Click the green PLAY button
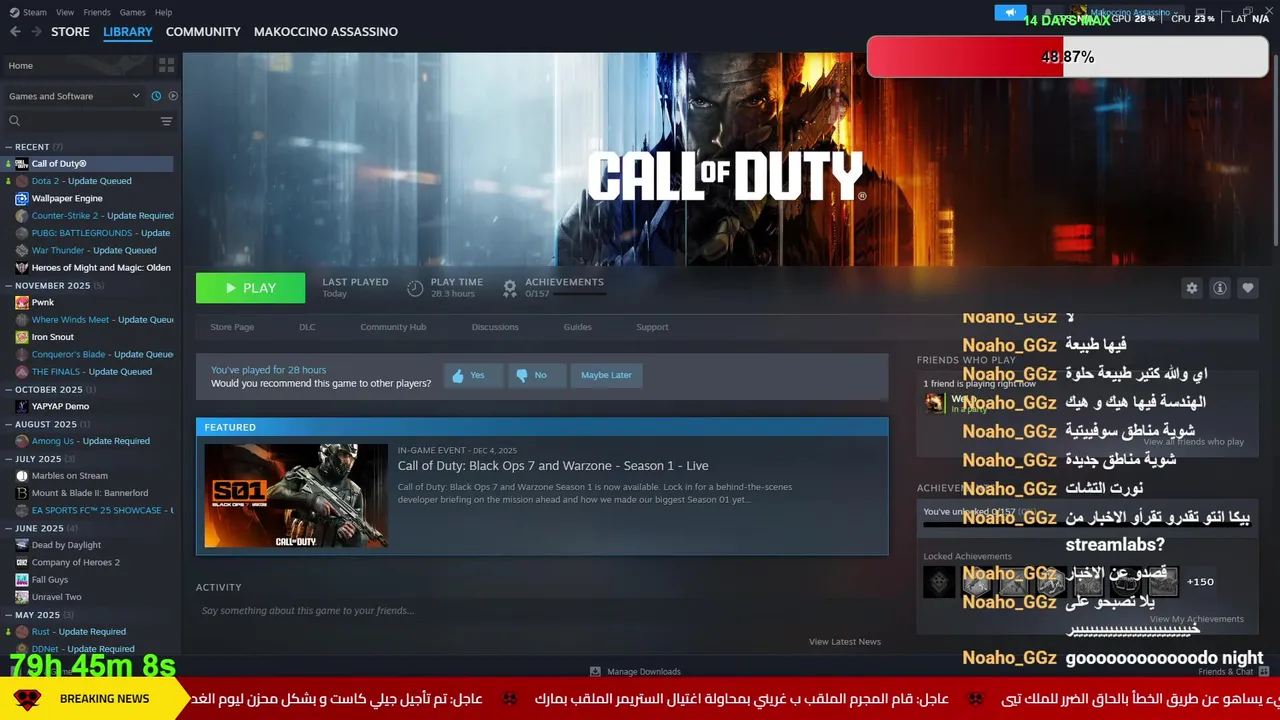1280x720 pixels. (251, 288)
